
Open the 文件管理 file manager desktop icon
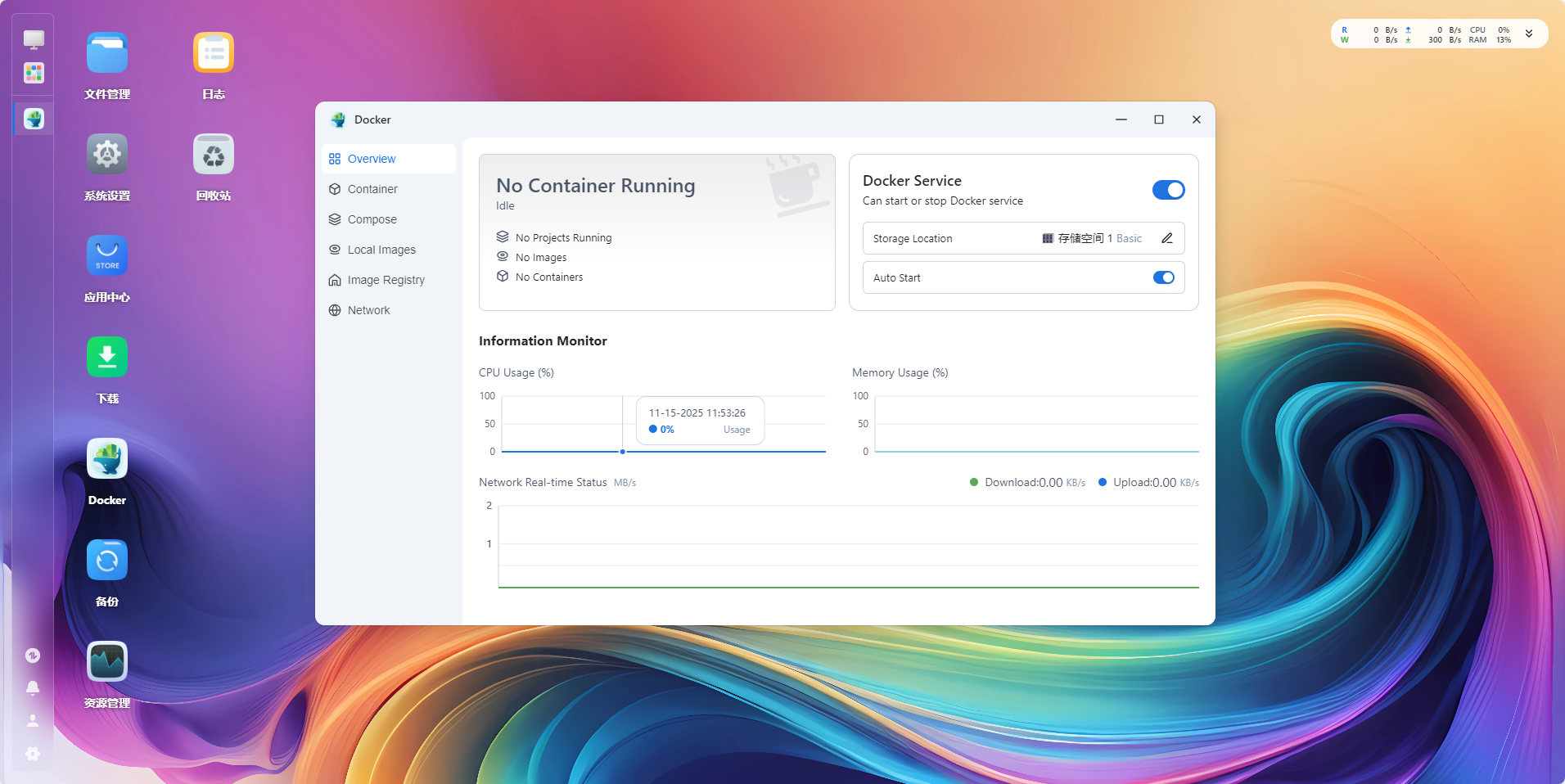pos(107,52)
